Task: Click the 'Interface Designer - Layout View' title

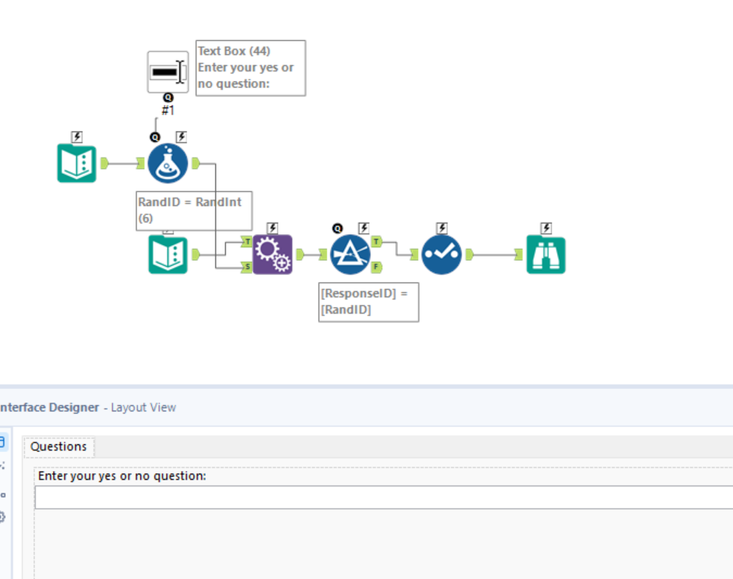Action: [x=88, y=407]
